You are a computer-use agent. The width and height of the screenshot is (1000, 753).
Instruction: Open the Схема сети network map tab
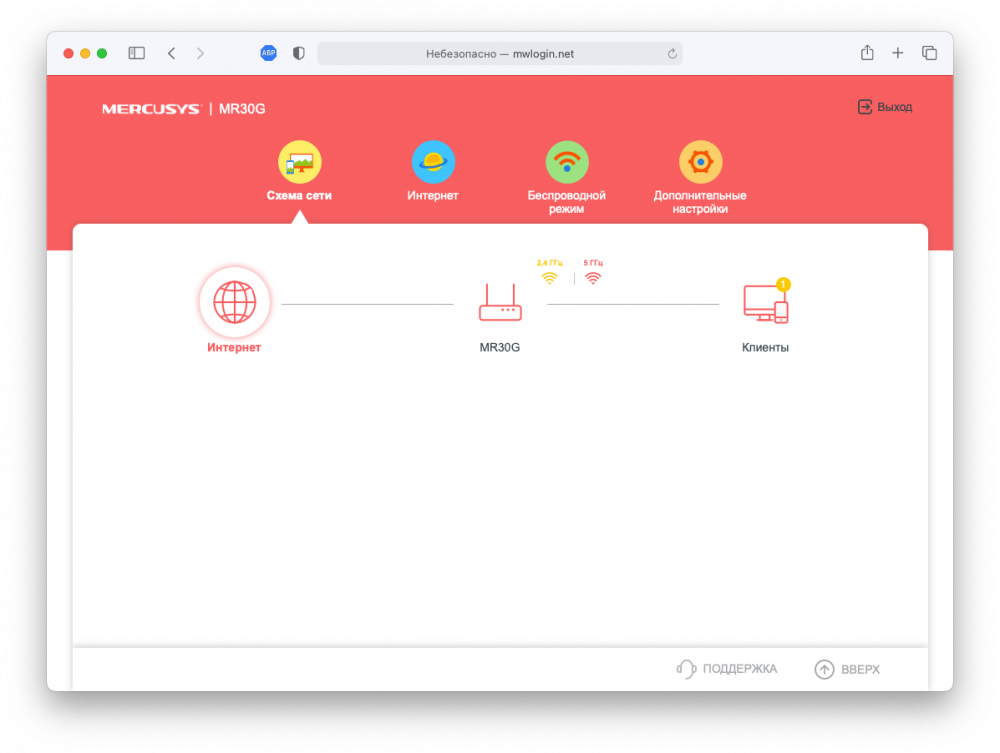tap(299, 171)
